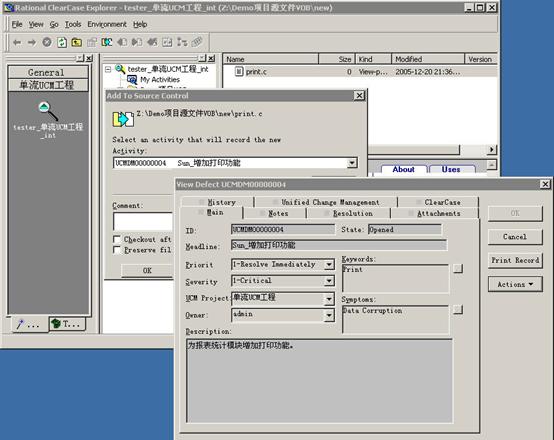
Task: Switch to the History tab
Action: click(218, 202)
